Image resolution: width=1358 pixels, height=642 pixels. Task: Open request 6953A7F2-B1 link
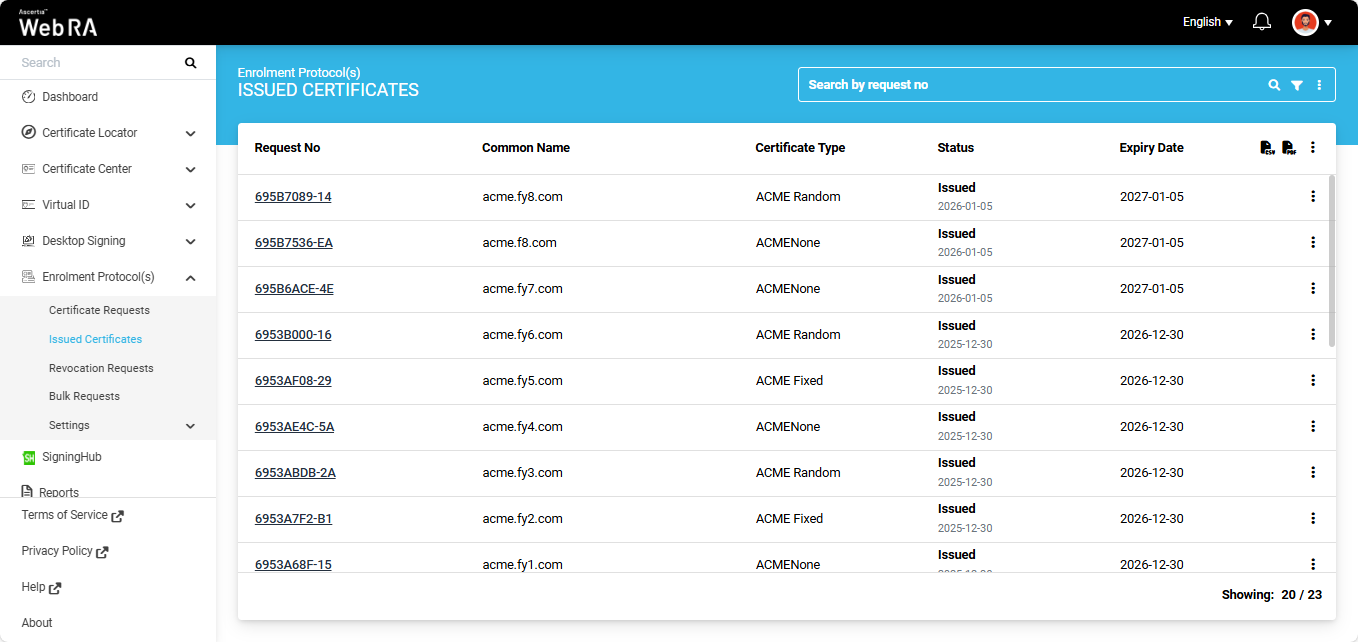(293, 519)
